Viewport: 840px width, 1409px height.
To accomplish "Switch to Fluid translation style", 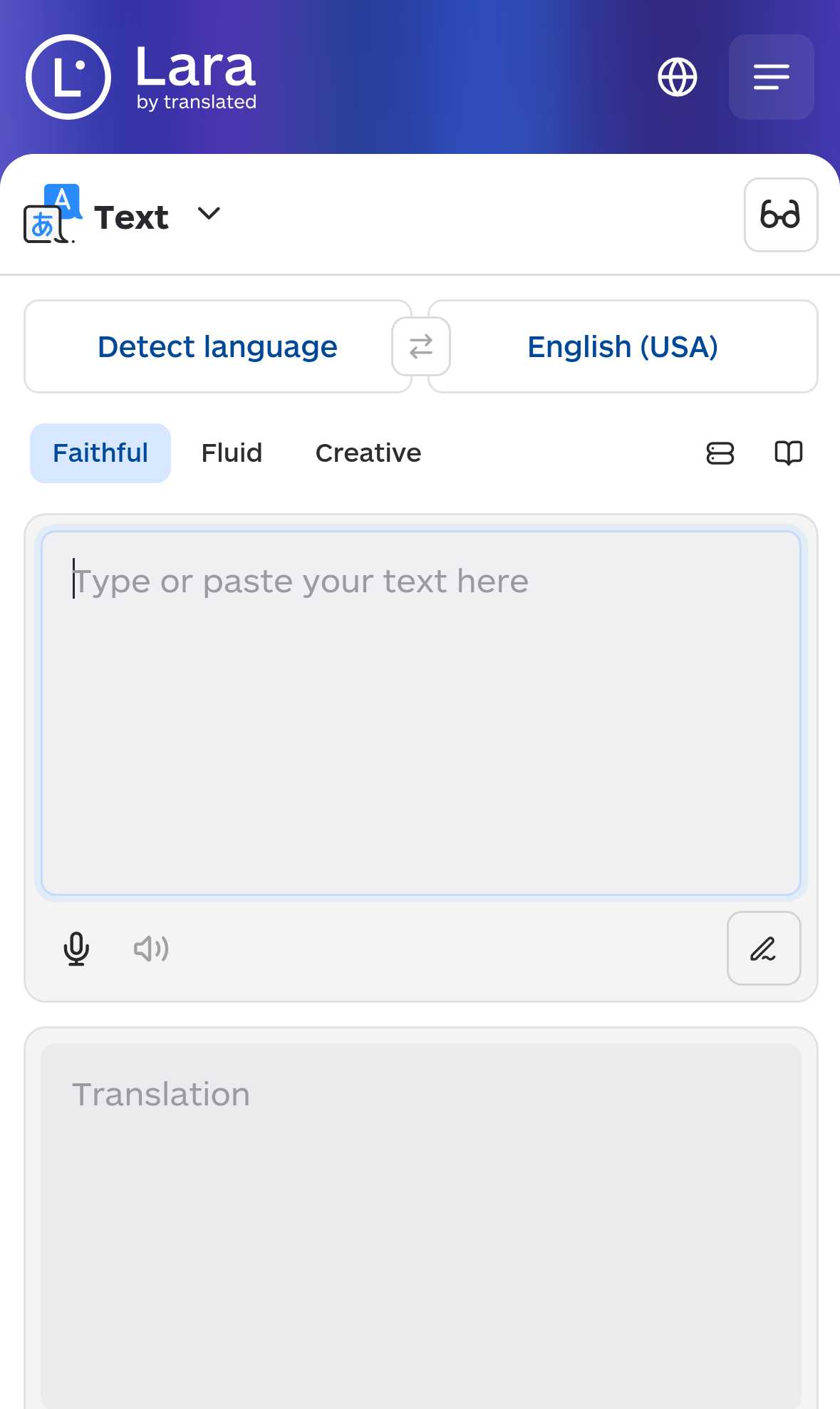I will pyautogui.click(x=232, y=453).
